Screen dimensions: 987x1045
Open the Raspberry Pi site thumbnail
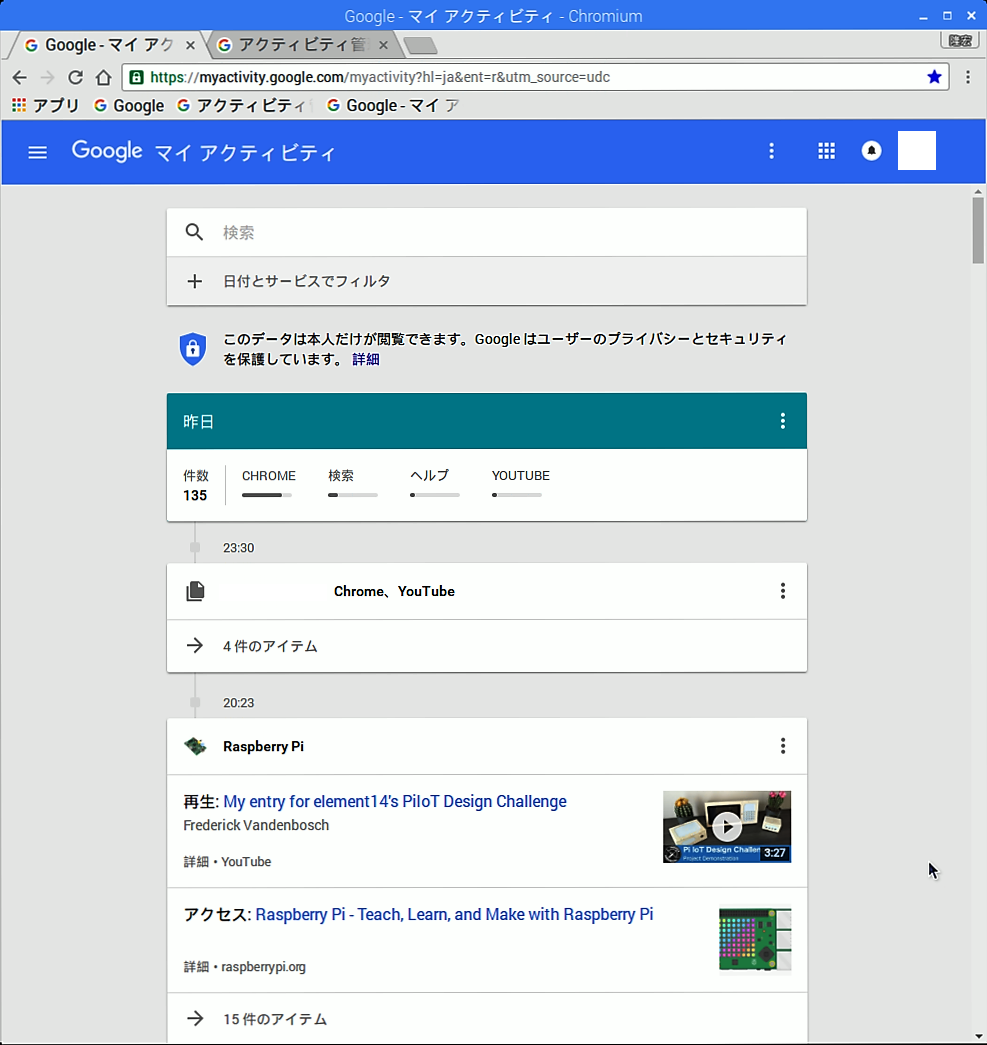754,940
